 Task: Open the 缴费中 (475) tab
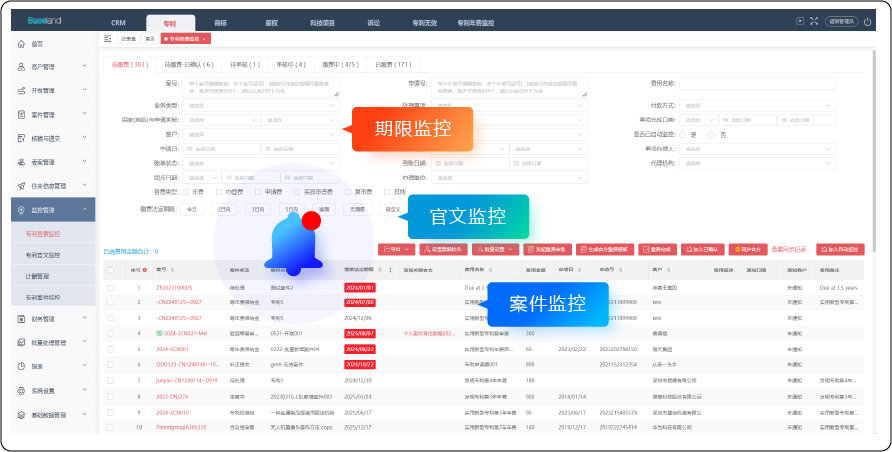(x=340, y=65)
